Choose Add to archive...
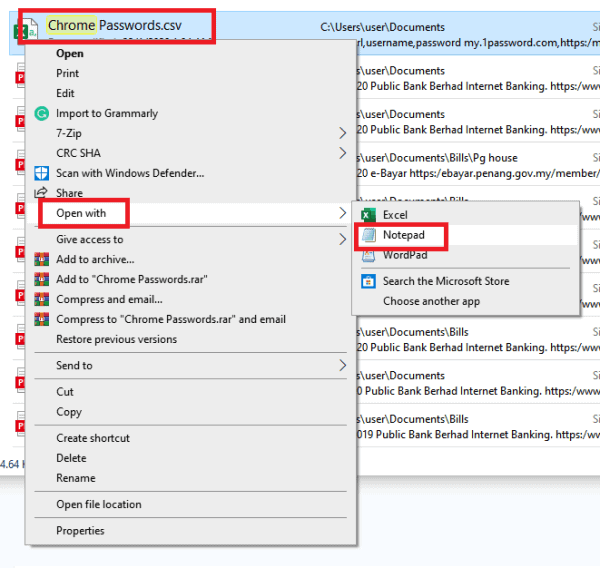 tap(95, 259)
